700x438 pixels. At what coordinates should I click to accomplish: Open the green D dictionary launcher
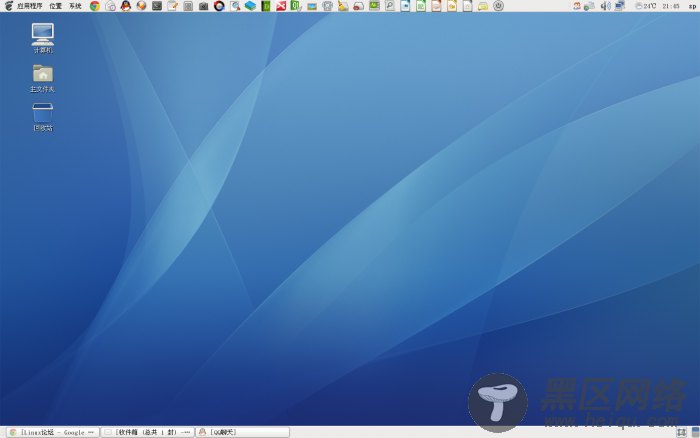(x=266, y=6)
